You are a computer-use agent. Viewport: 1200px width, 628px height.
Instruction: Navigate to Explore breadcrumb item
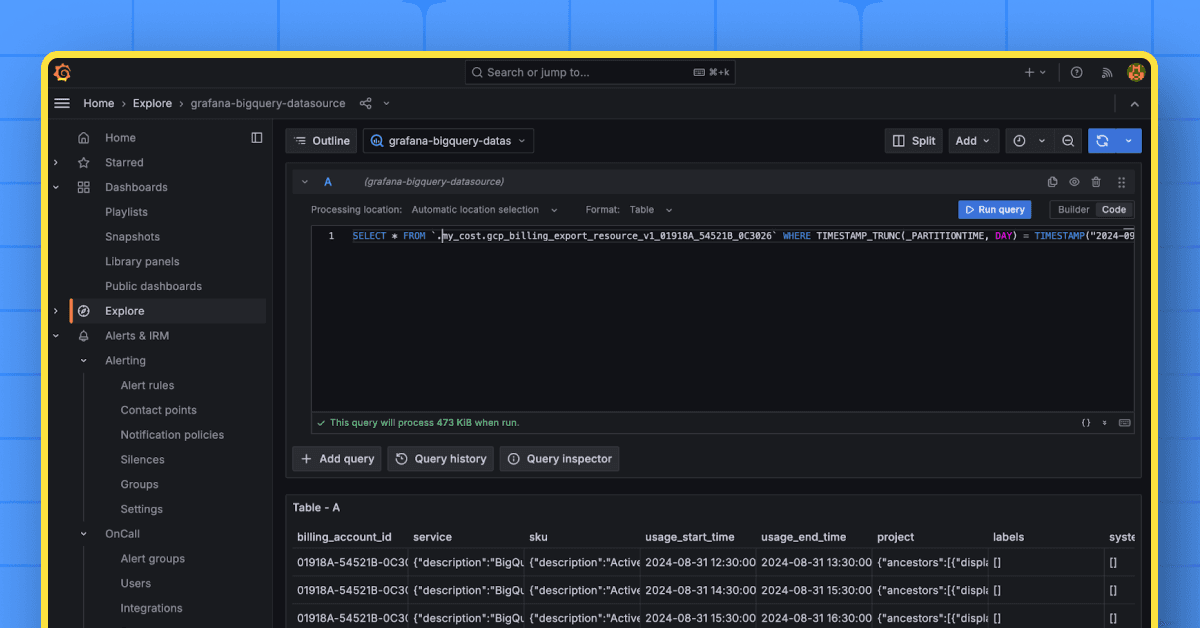pos(152,103)
